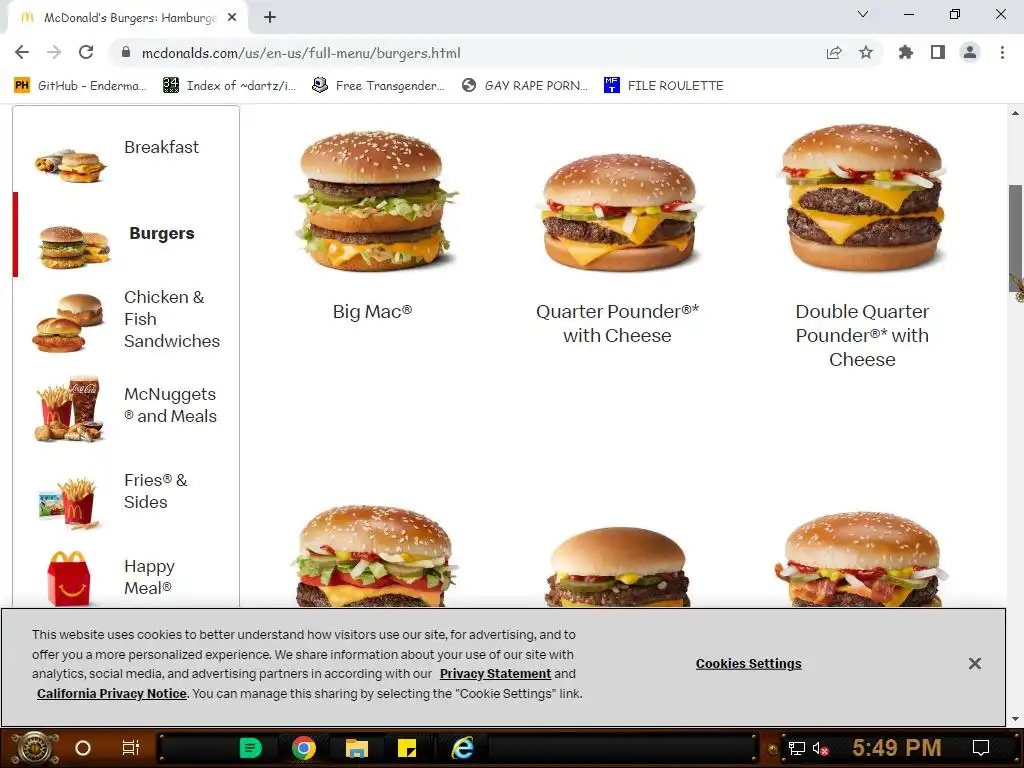Image resolution: width=1024 pixels, height=768 pixels.
Task: Open the California Privacy Notice link
Action: pos(112,694)
